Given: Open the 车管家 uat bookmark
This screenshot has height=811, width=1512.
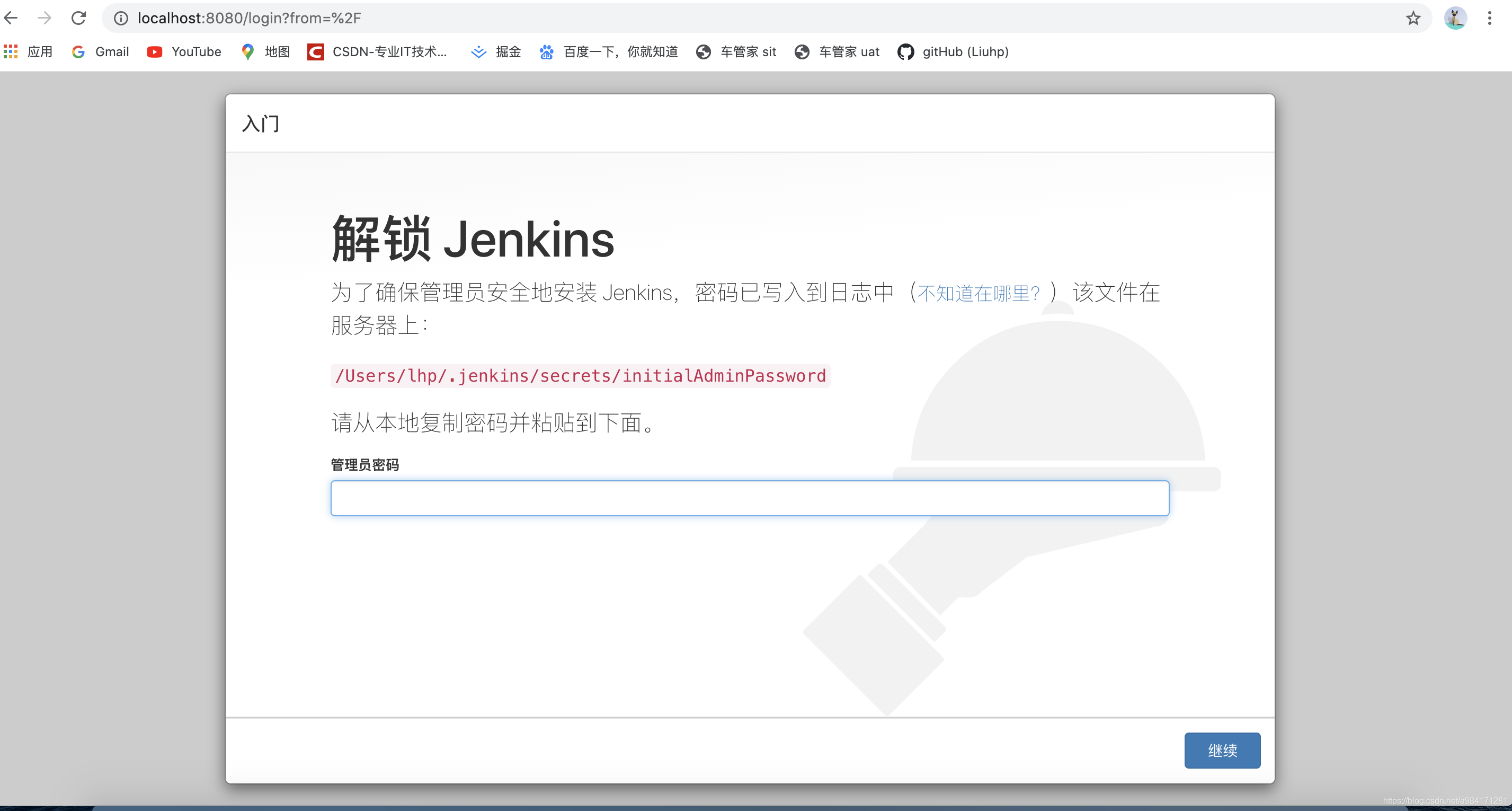Looking at the screenshot, I should pos(837,51).
